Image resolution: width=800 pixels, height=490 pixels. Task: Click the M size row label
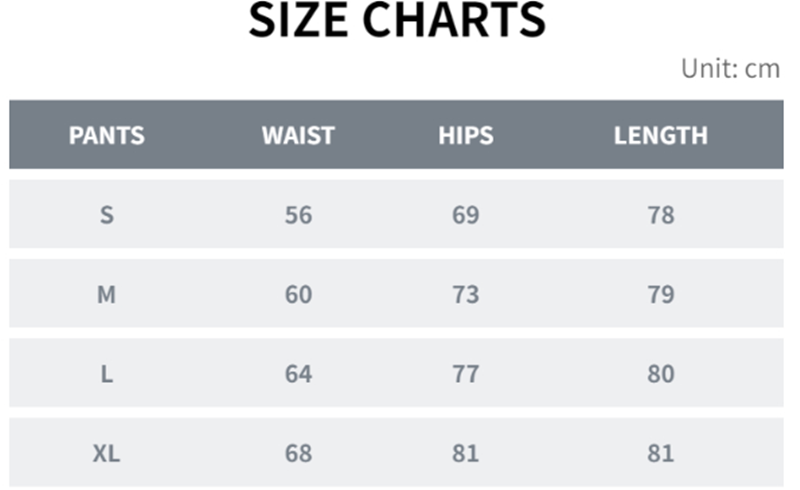point(106,294)
